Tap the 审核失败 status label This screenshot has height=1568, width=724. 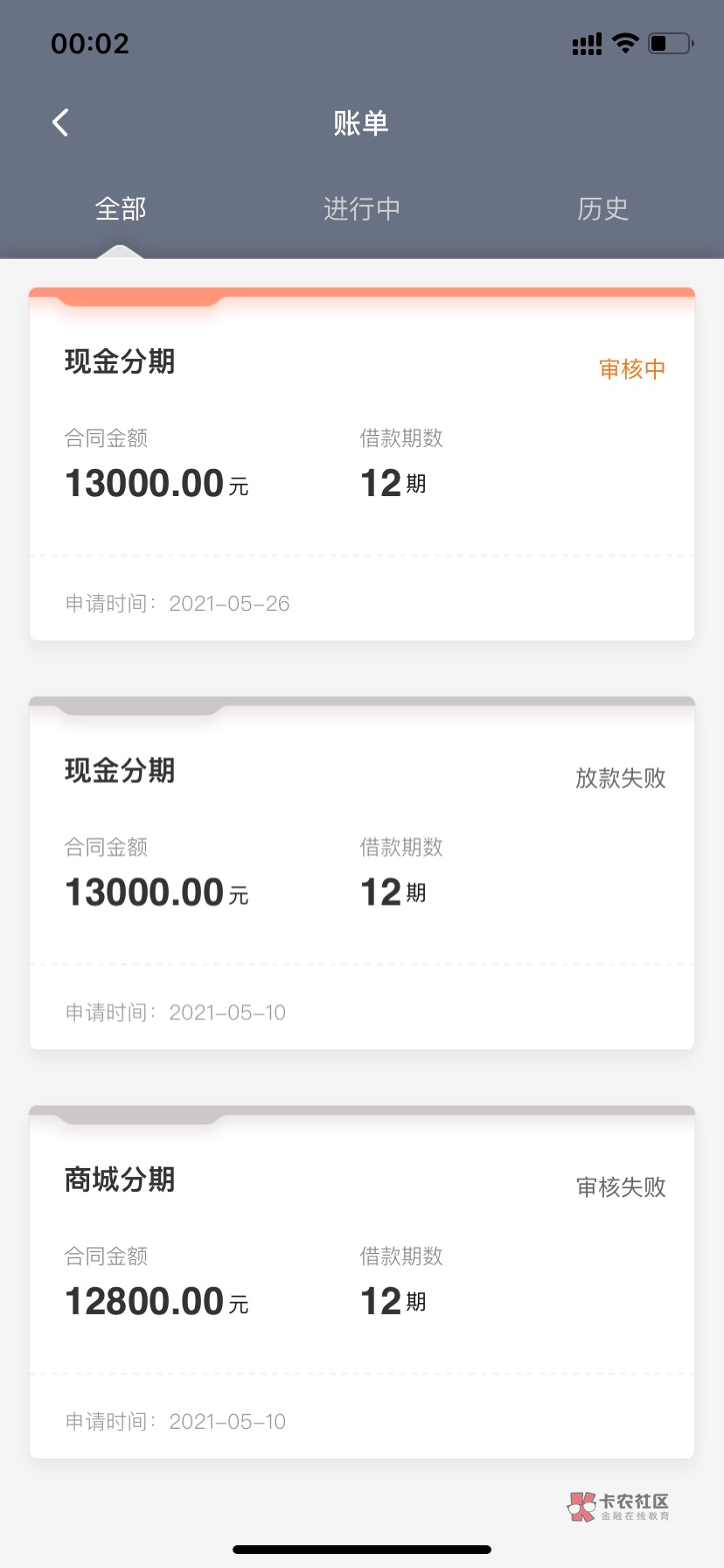[620, 1186]
